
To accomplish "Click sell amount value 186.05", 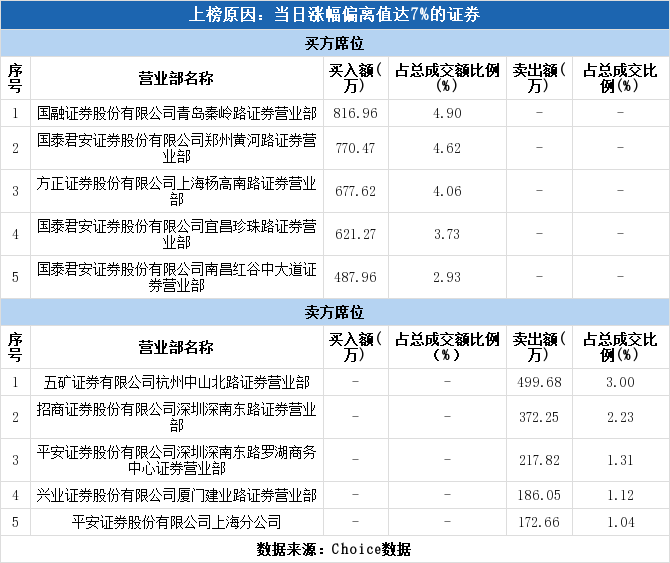I will click(539, 496).
